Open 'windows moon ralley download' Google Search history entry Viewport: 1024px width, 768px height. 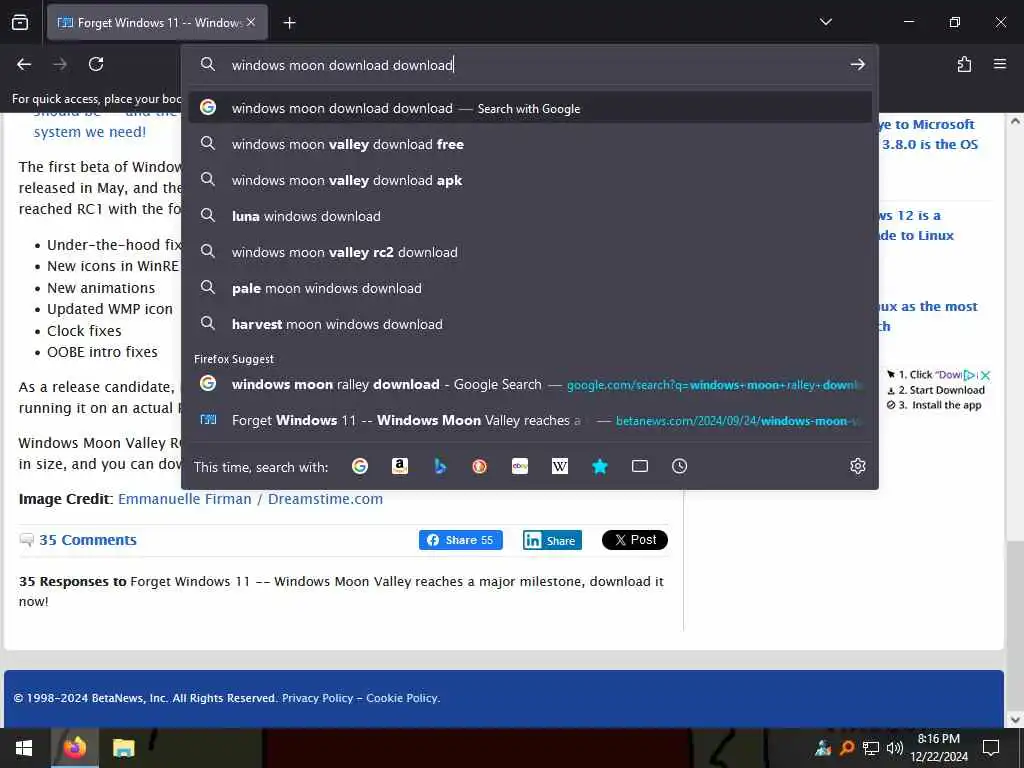pos(530,384)
